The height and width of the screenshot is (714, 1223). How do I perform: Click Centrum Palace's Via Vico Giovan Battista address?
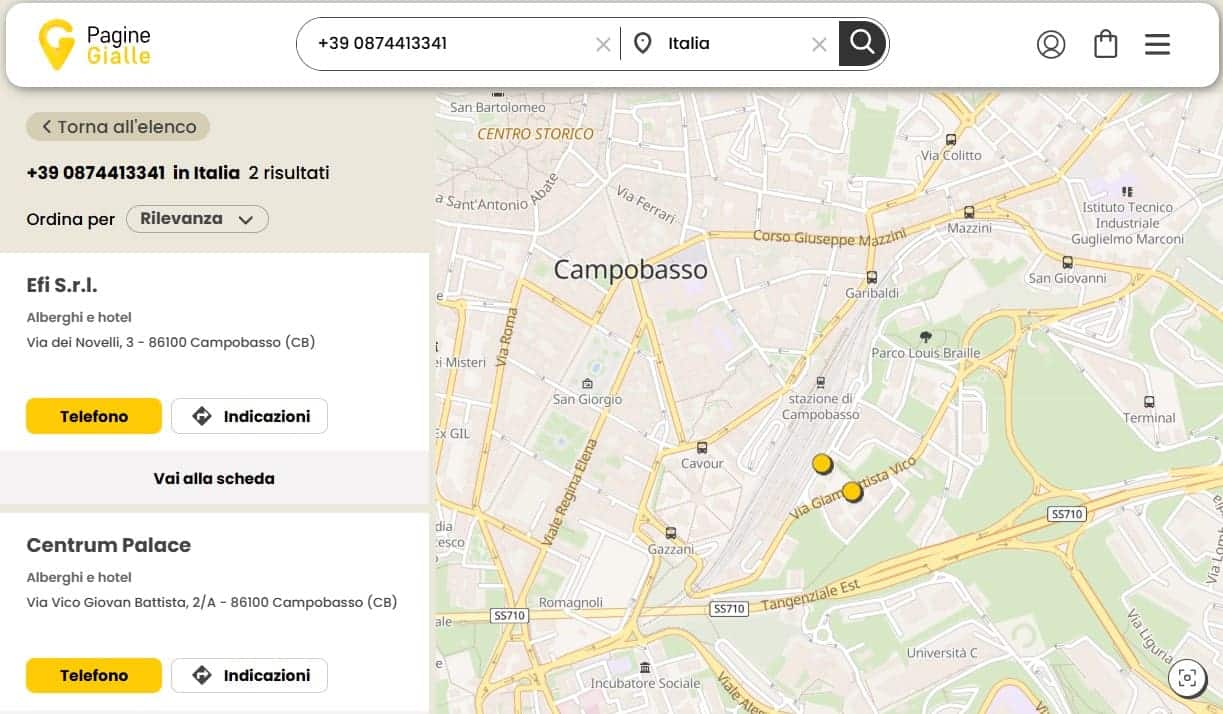[212, 602]
